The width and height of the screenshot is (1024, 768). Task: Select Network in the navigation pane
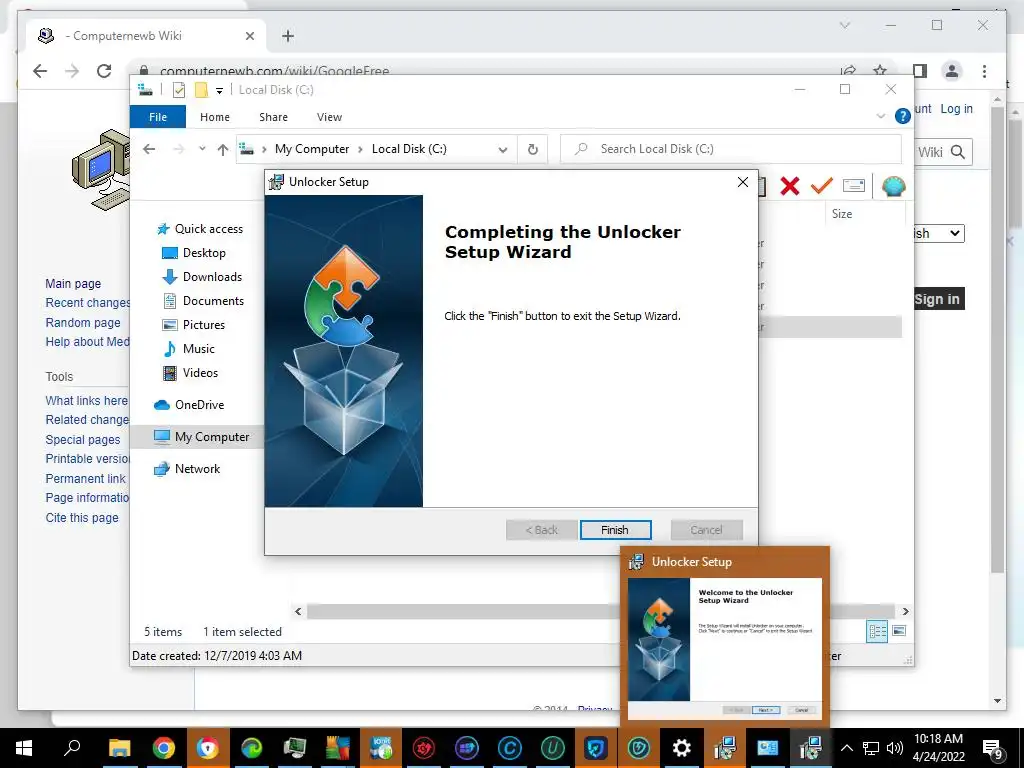(187, 469)
